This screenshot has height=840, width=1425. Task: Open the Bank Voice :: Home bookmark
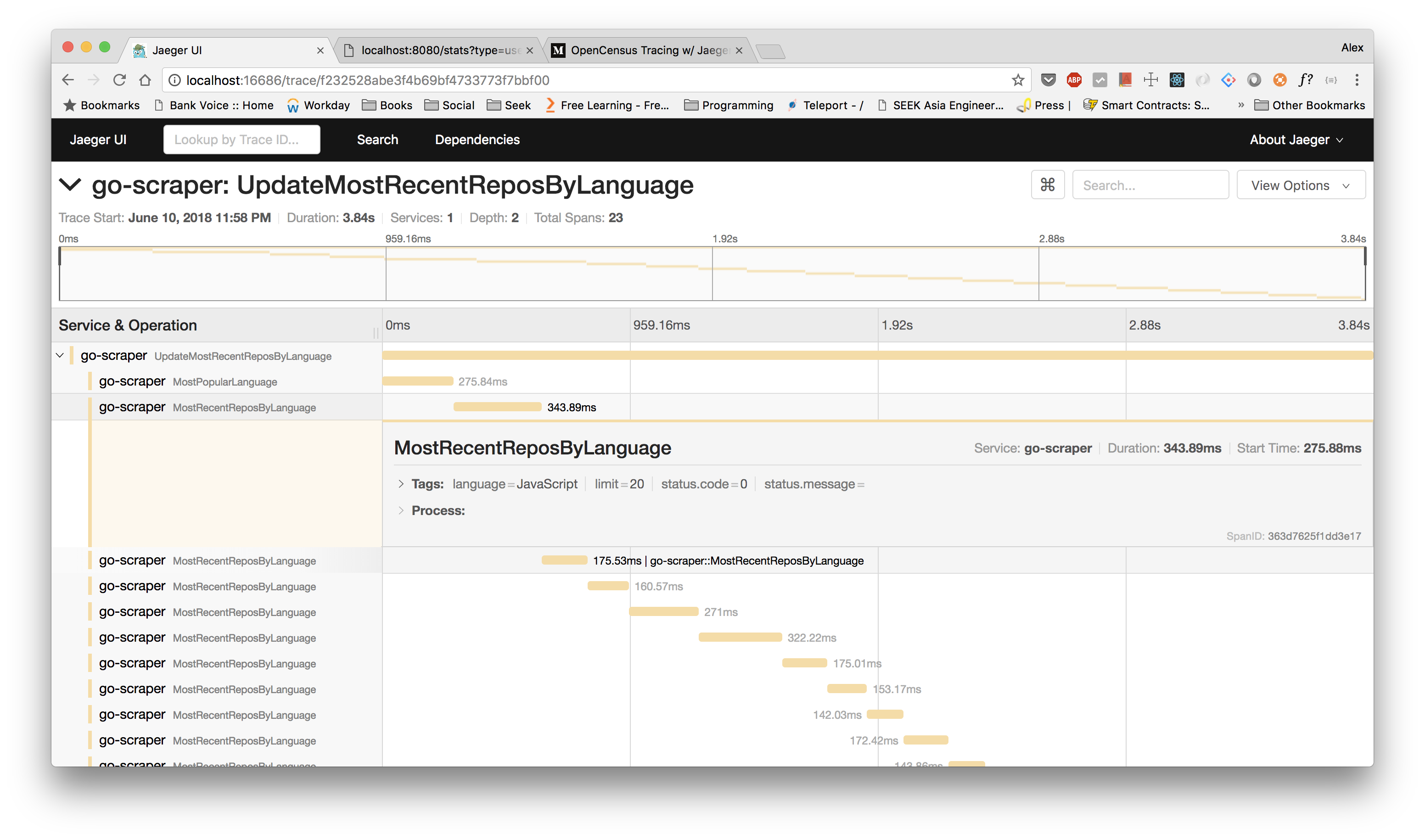[x=214, y=105]
